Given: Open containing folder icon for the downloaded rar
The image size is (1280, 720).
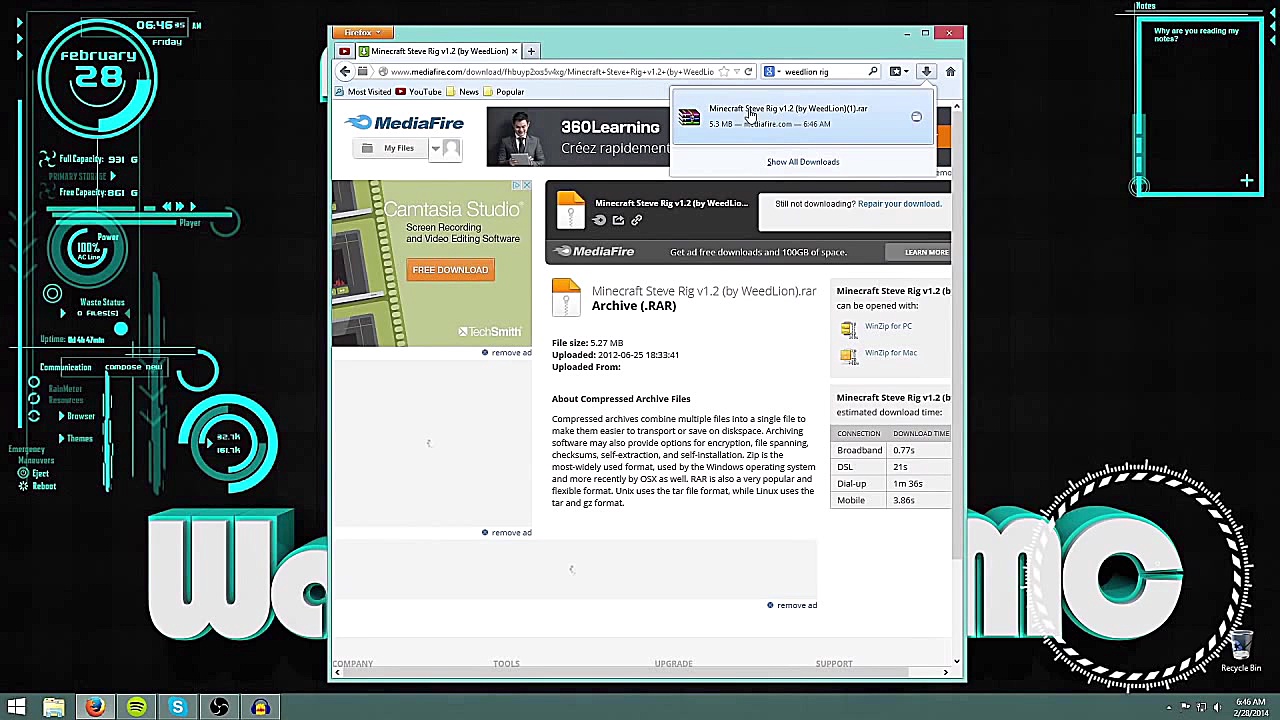Looking at the screenshot, I should coord(916,117).
